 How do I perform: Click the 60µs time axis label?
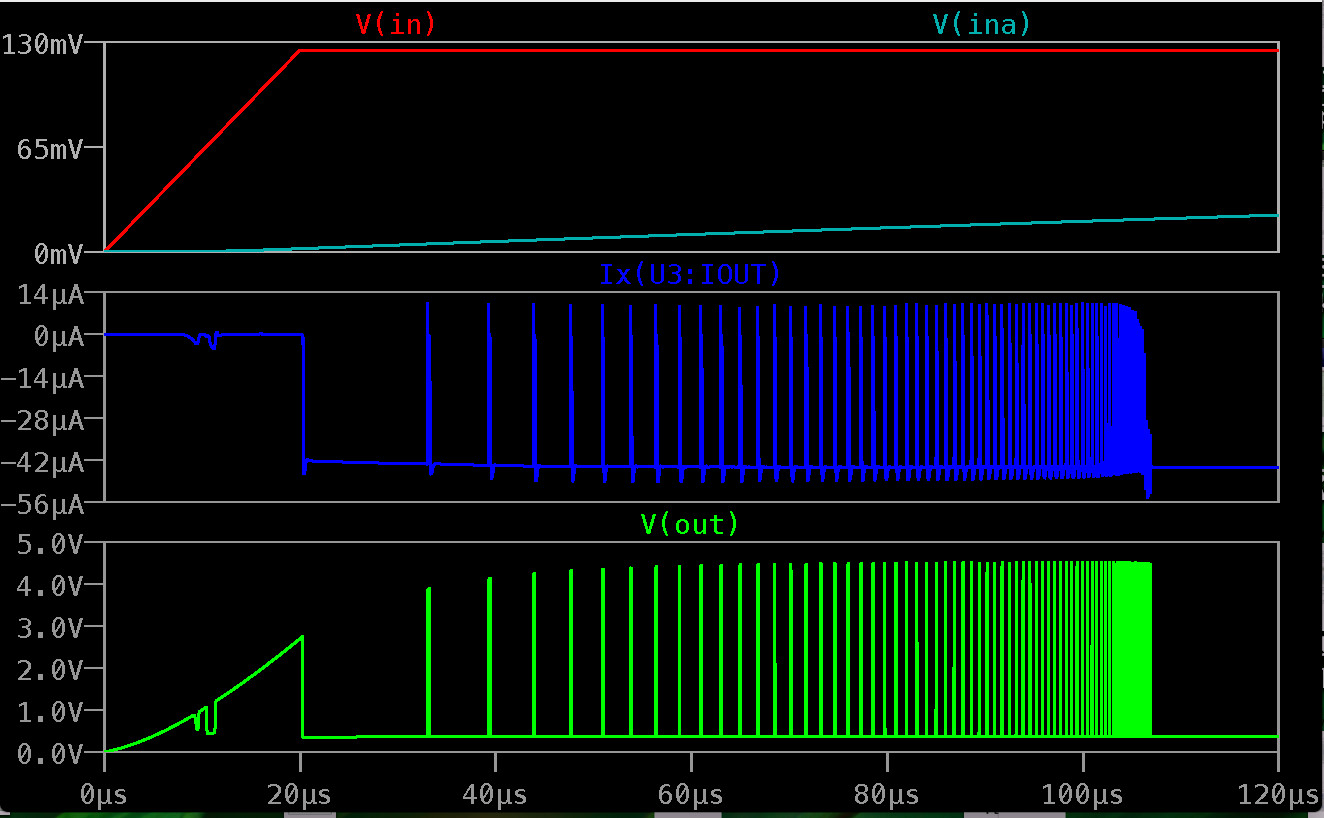691,795
